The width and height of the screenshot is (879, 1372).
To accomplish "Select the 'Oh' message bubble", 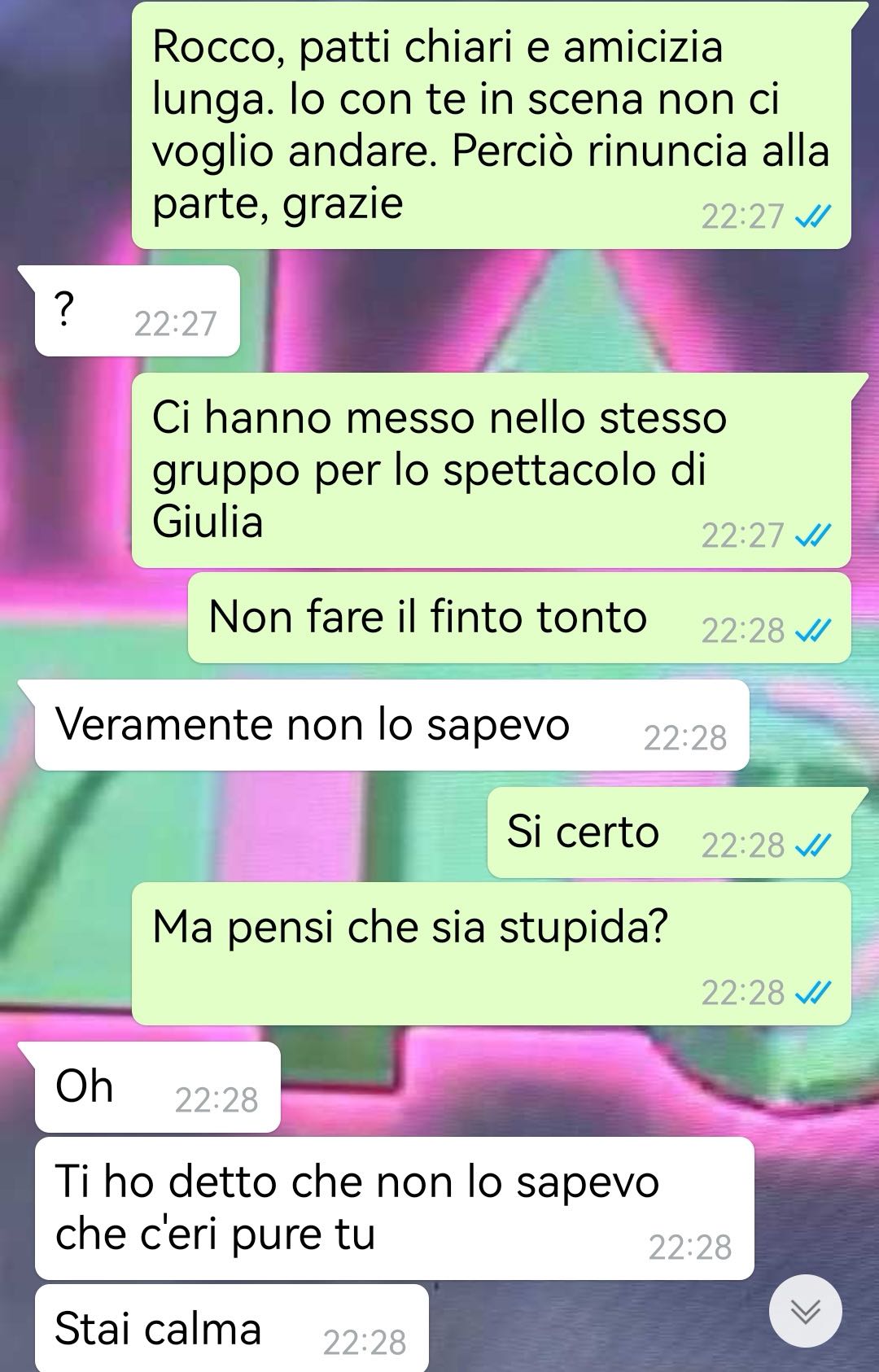I will tap(157, 1087).
